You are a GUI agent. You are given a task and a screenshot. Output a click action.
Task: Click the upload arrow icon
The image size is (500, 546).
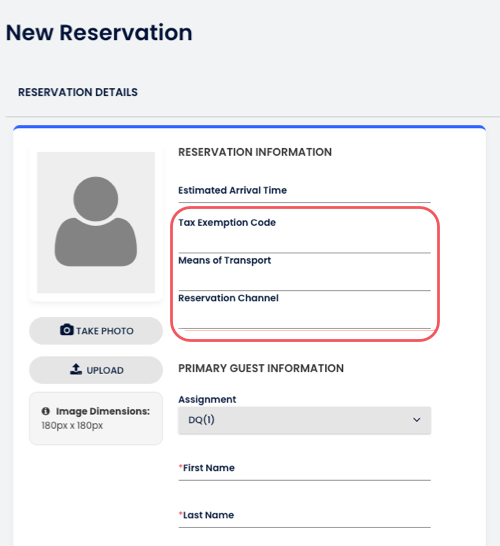coord(76,369)
